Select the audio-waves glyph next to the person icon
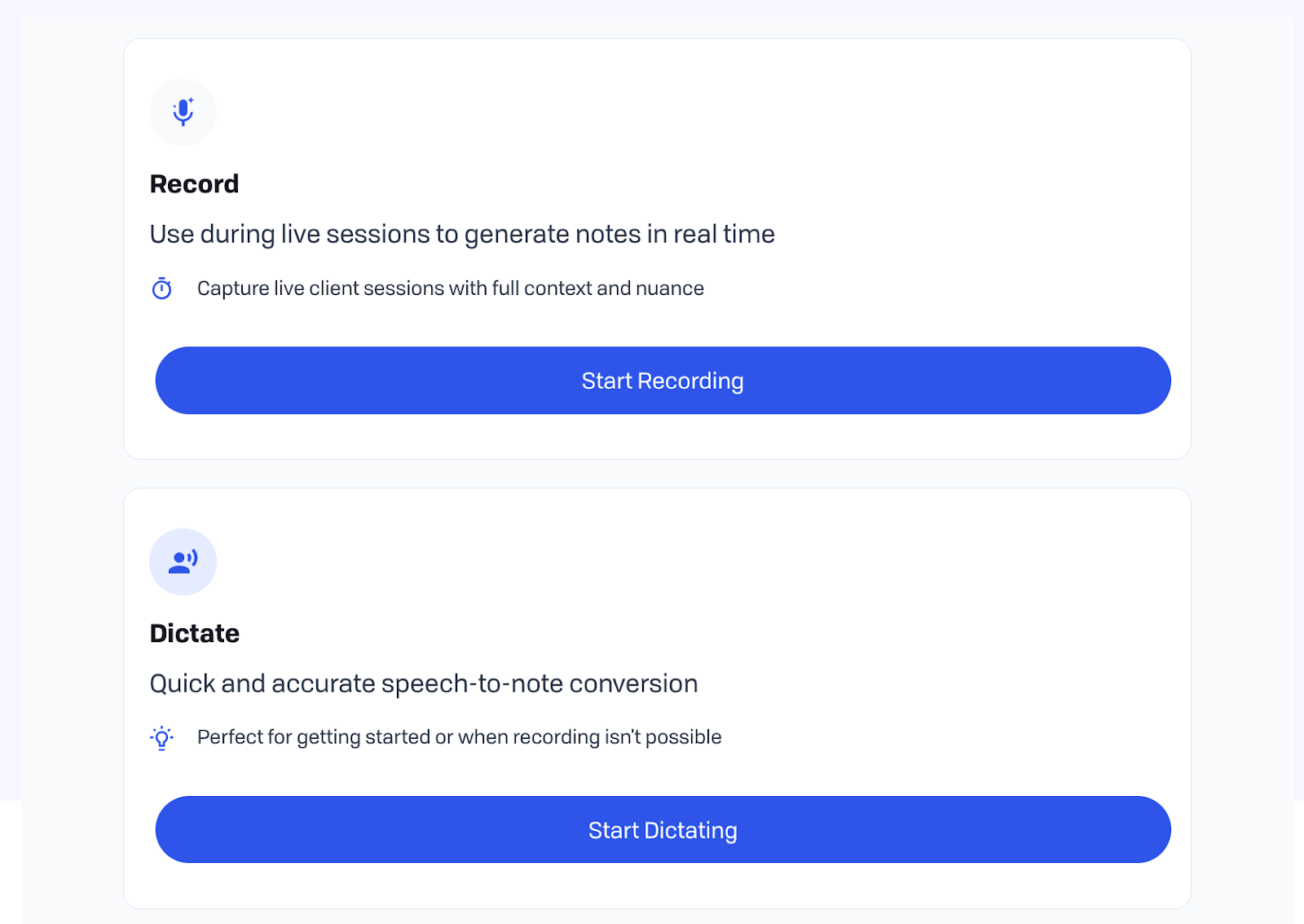This screenshot has width=1304, height=924. pos(192,557)
